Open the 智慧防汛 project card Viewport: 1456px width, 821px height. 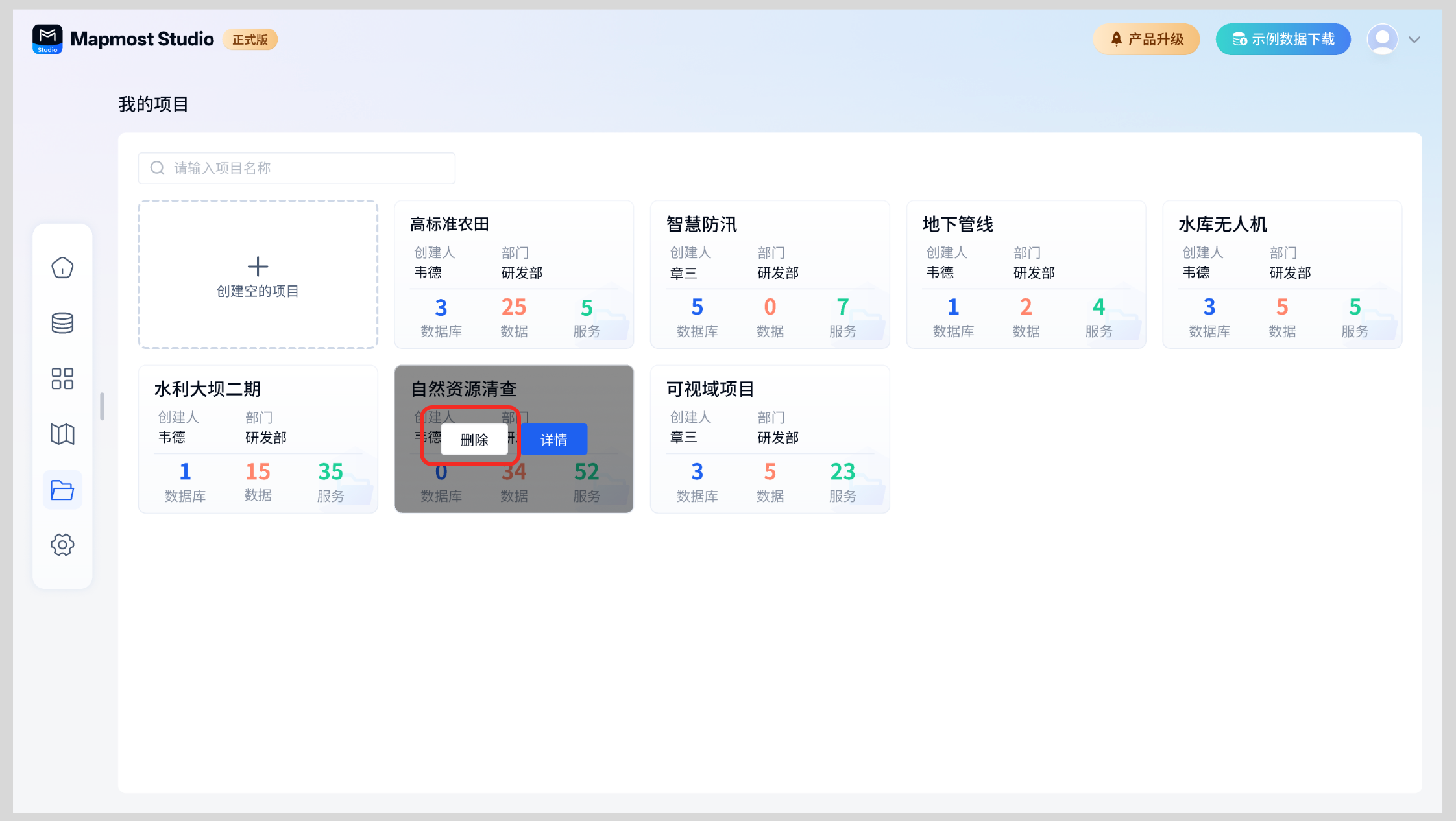coord(770,274)
